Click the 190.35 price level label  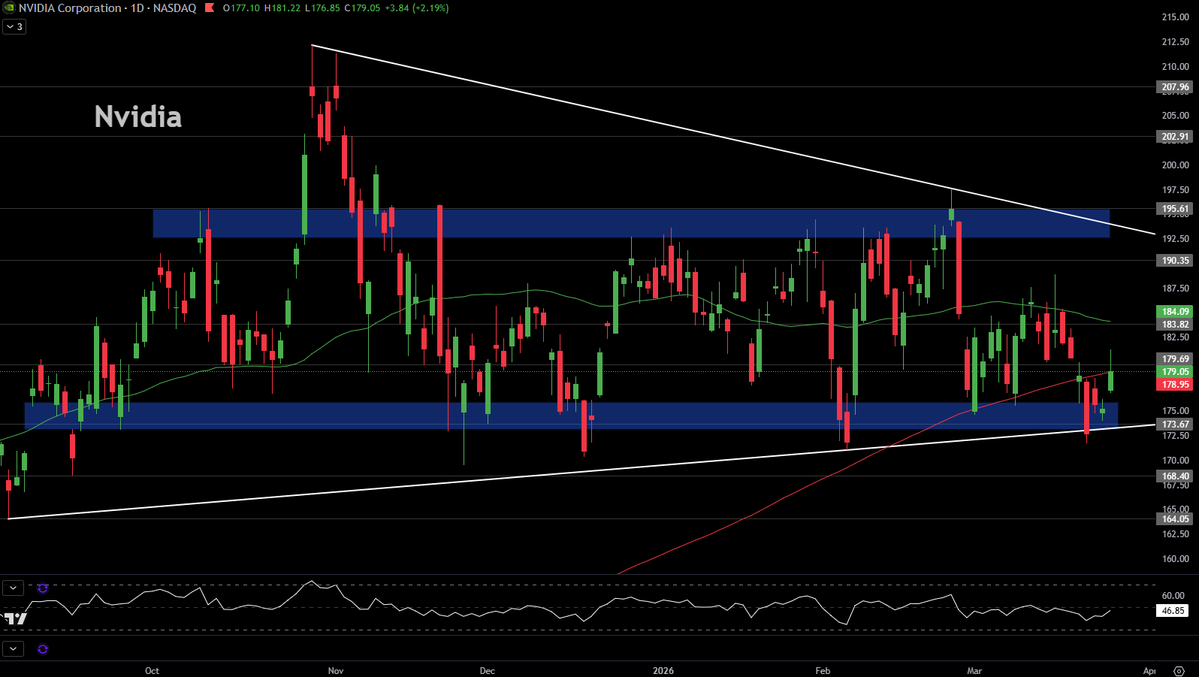click(x=1175, y=261)
